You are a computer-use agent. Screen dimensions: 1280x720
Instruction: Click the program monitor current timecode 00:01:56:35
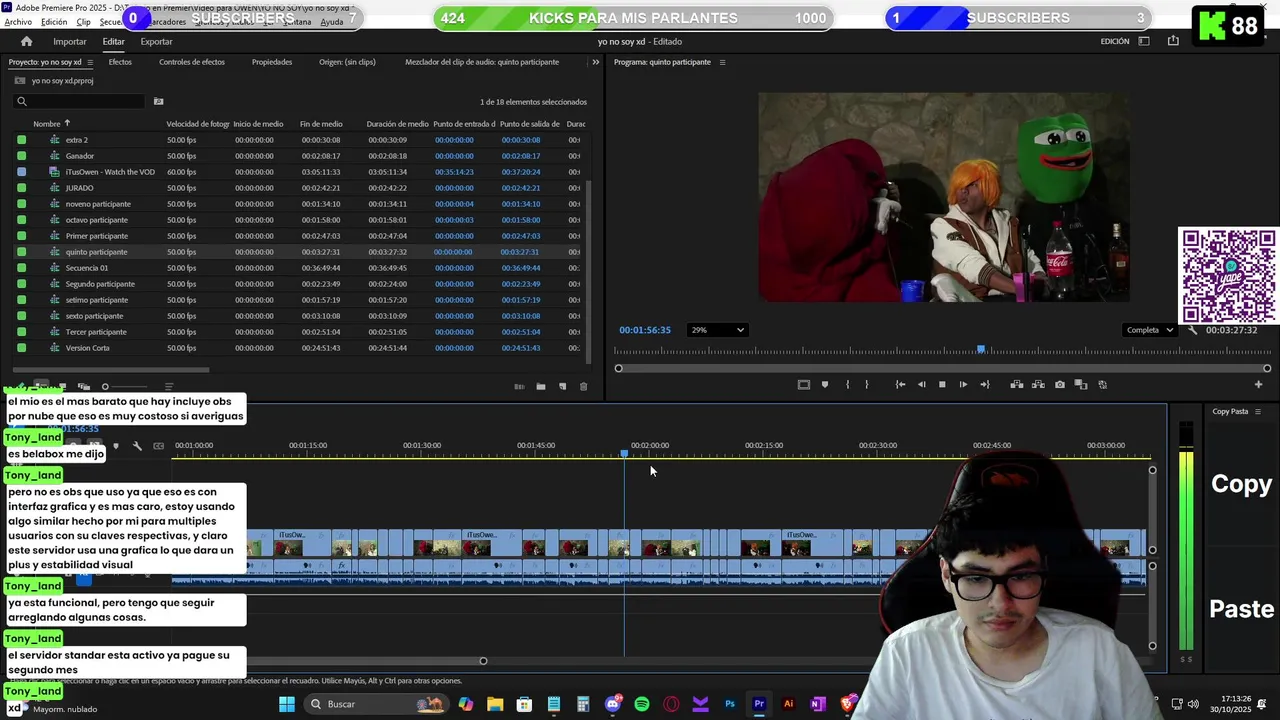(x=645, y=330)
